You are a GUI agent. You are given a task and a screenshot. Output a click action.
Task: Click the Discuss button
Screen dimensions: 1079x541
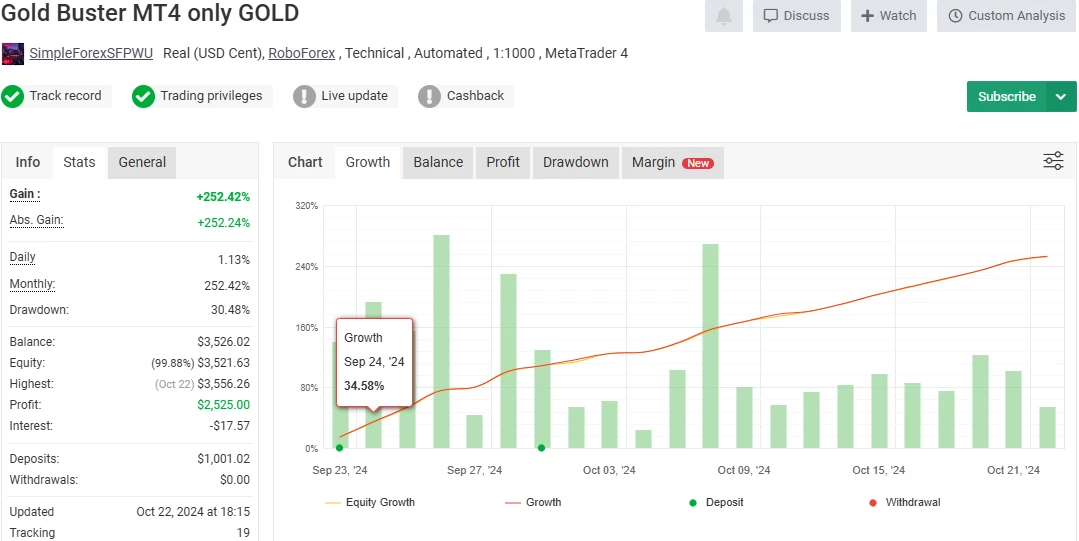pyautogui.click(x=796, y=16)
